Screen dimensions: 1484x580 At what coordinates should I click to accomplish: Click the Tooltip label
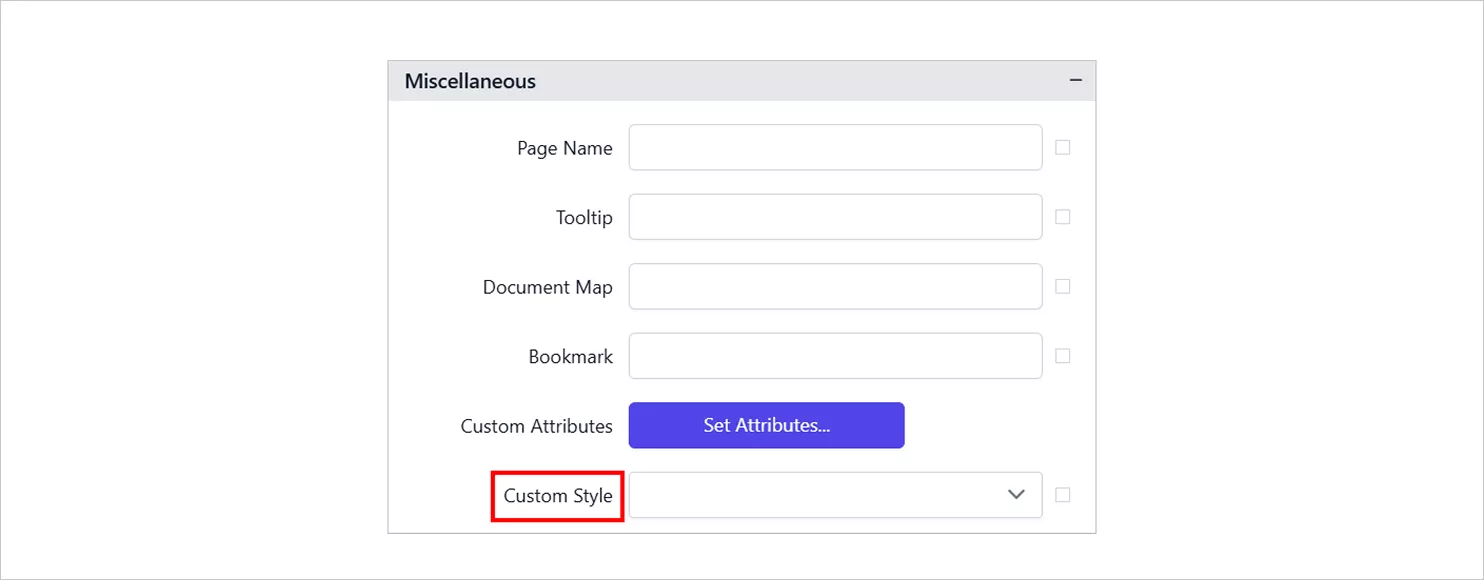pos(584,217)
